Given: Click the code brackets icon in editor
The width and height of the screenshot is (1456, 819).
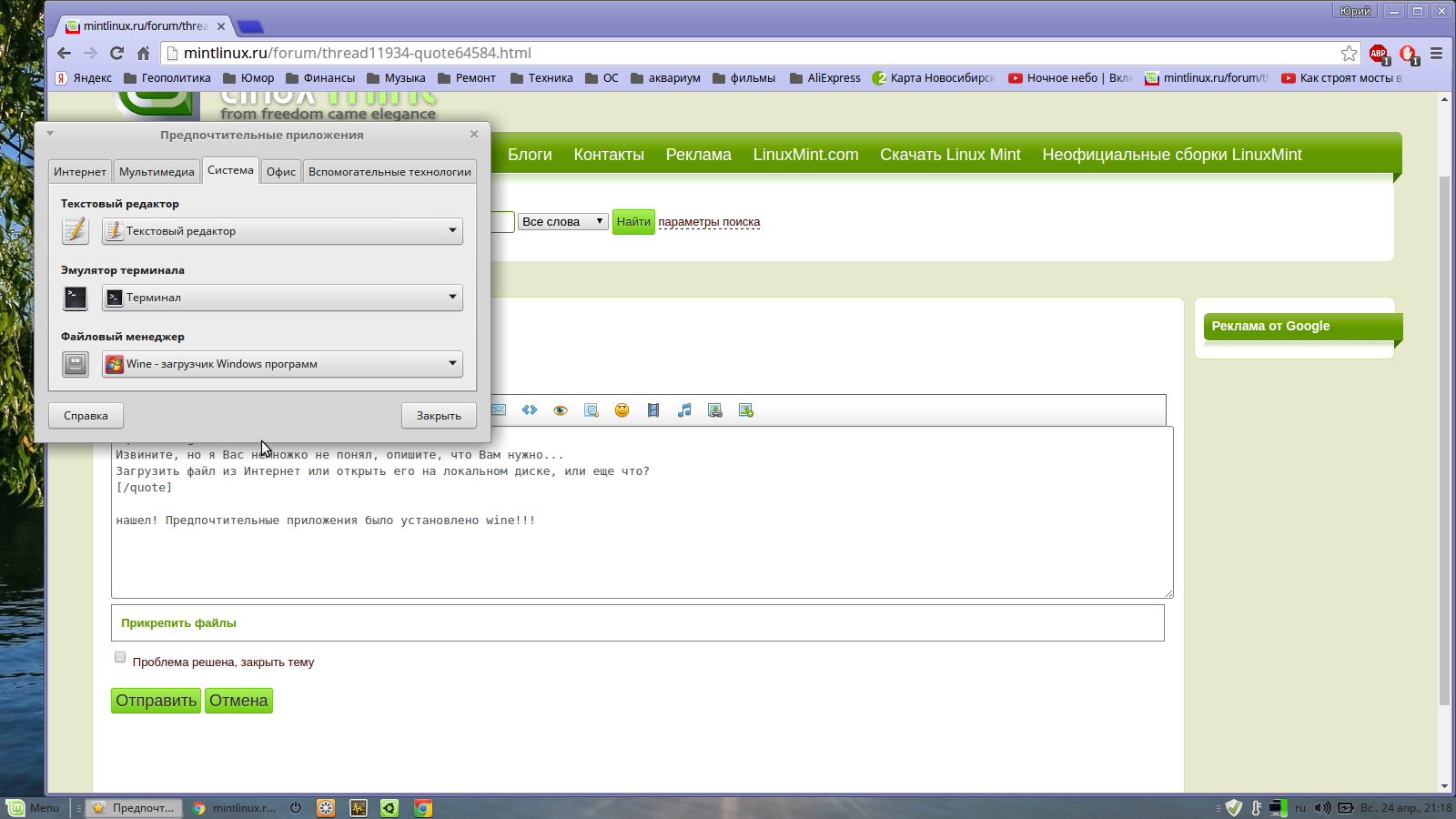Looking at the screenshot, I should click(x=530, y=410).
